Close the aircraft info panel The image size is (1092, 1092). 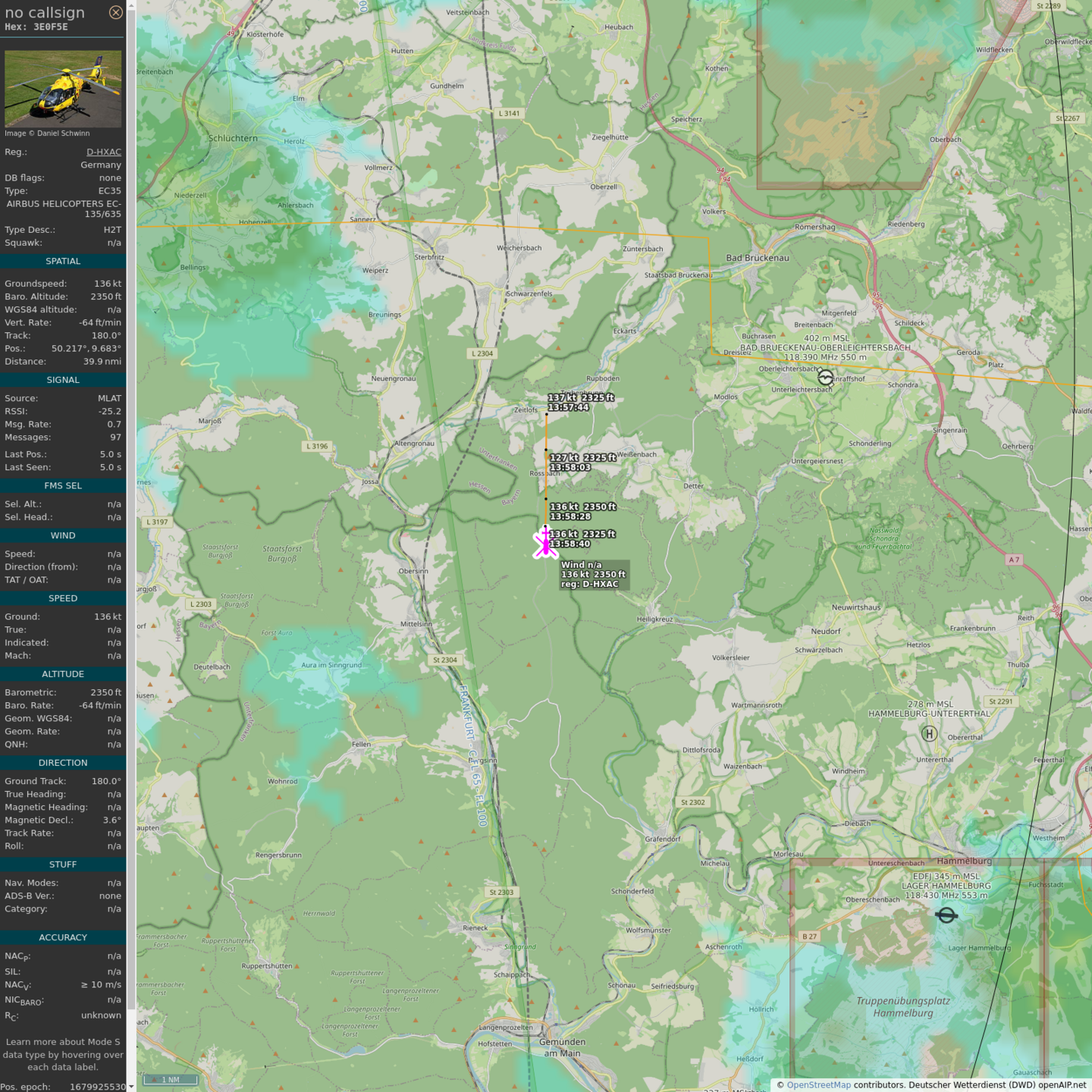point(115,12)
